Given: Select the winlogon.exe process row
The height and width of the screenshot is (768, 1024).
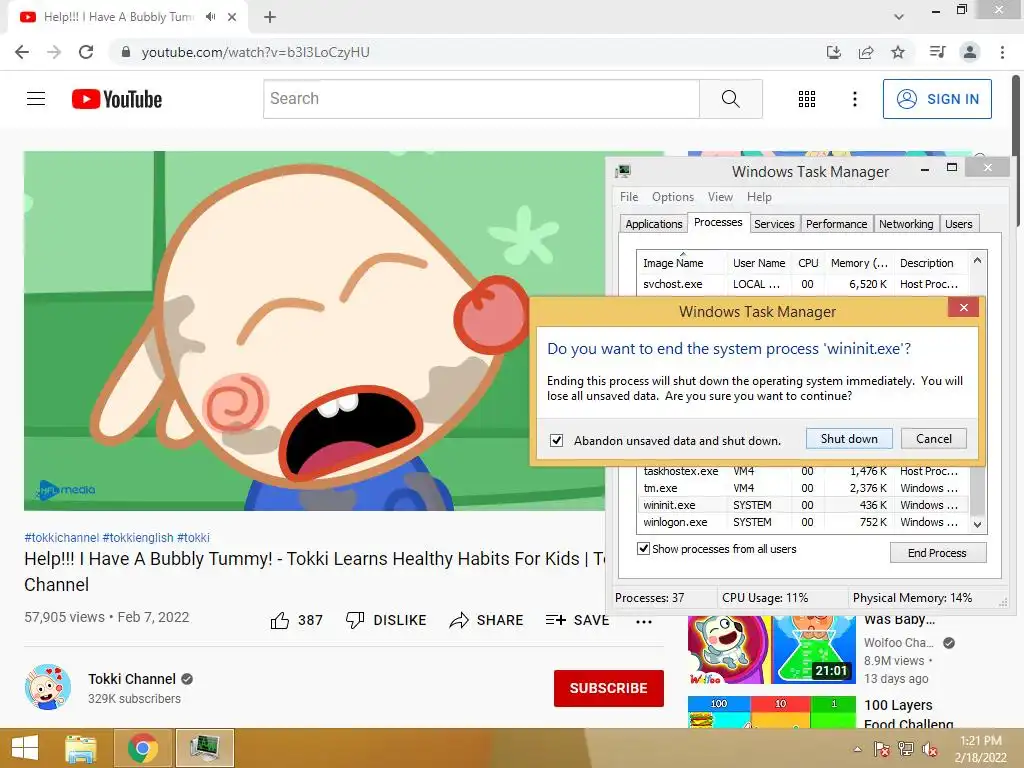Looking at the screenshot, I should (803, 522).
